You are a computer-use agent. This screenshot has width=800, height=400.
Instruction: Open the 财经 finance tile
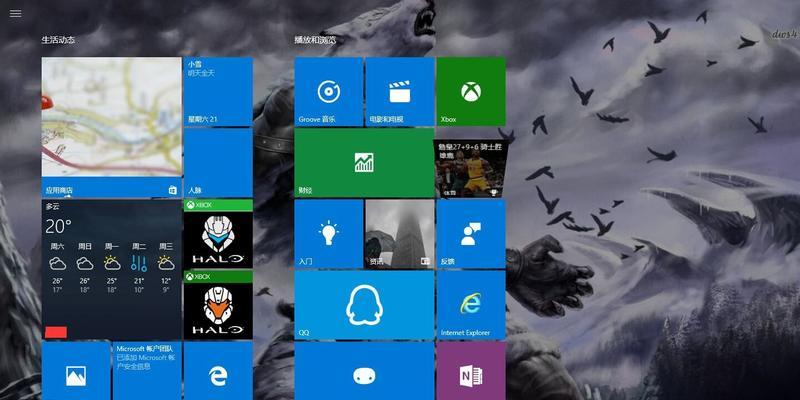[x=364, y=163]
